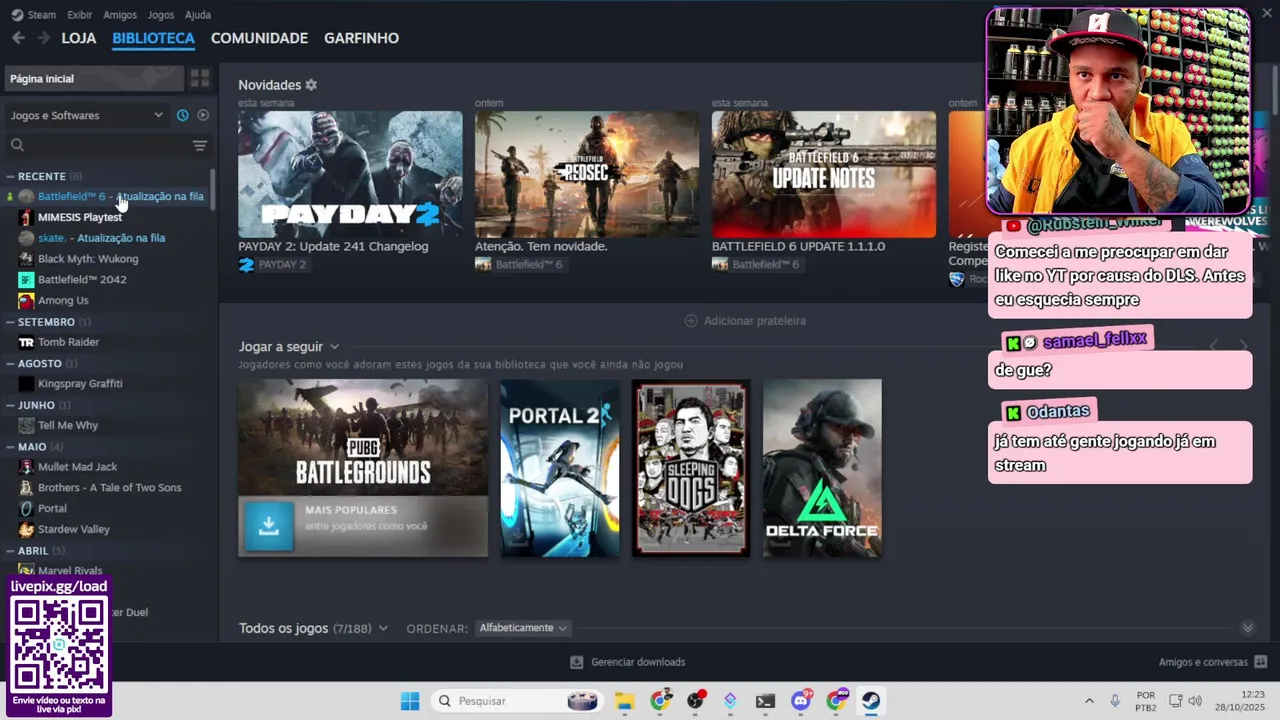Open the Ajuda menu
Screen dimensions: 1280x720
click(198, 15)
